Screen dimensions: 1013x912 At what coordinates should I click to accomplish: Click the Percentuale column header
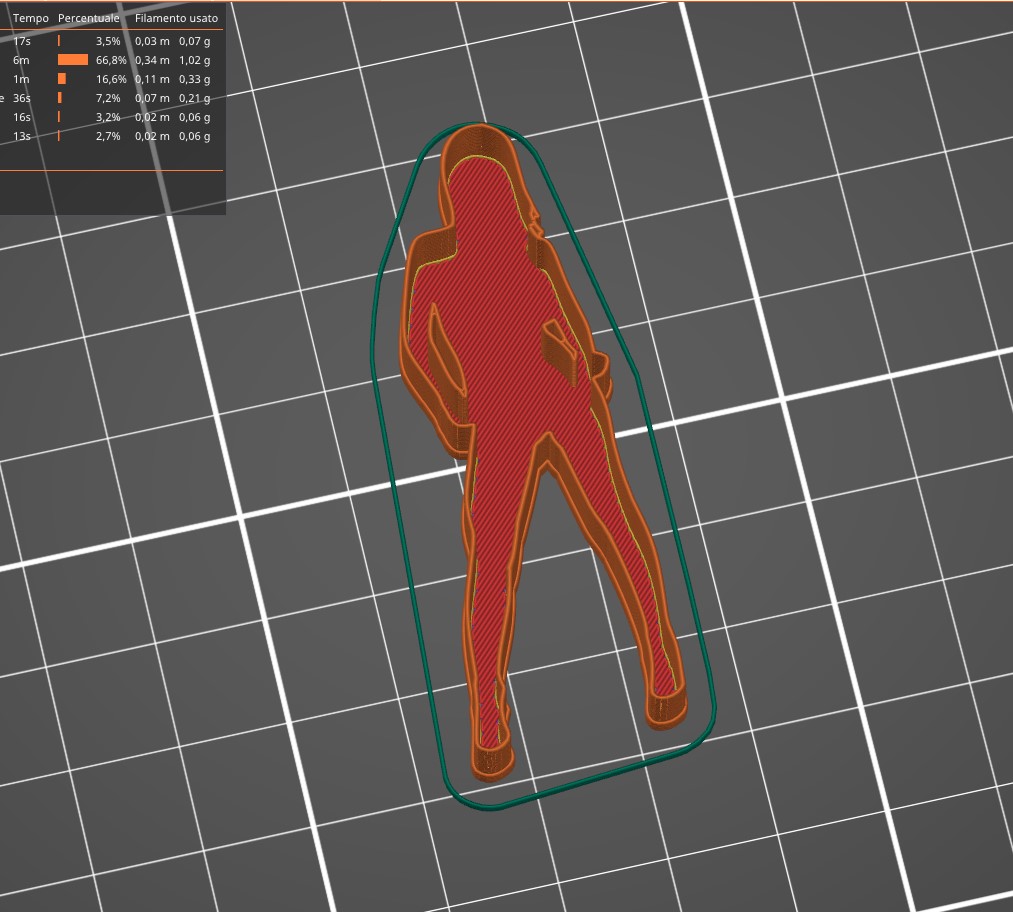coord(89,17)
